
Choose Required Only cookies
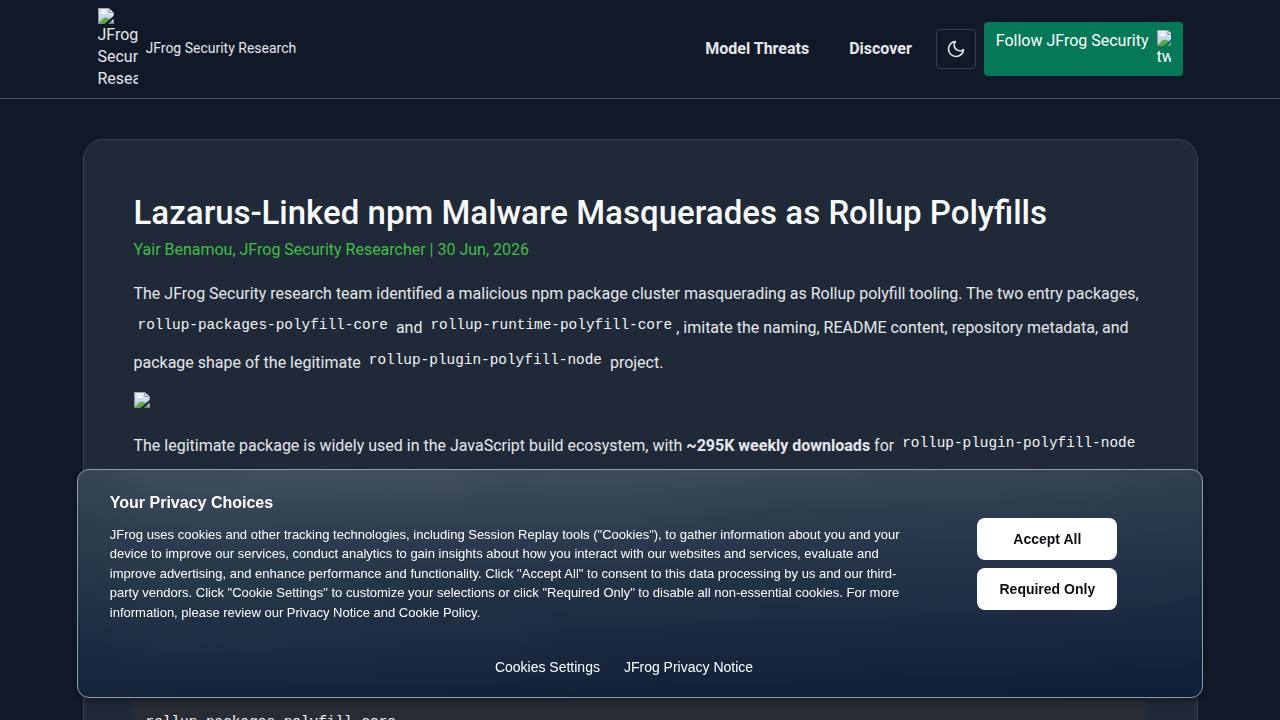point(1047,589)
